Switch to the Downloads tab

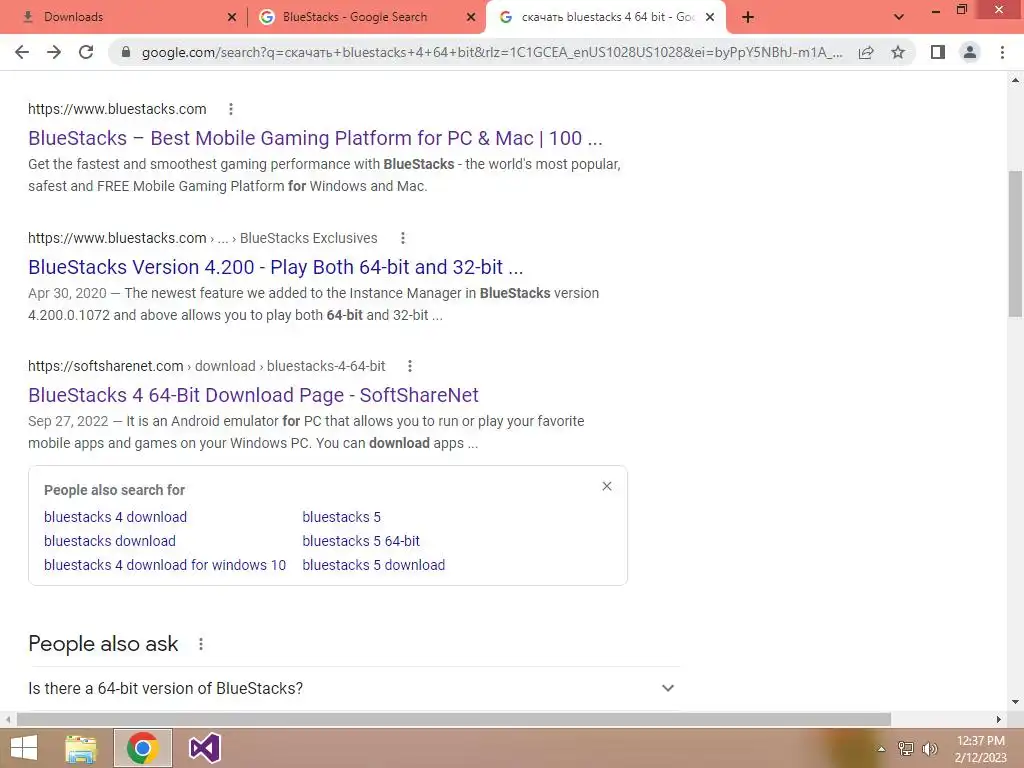click(124, 18)
